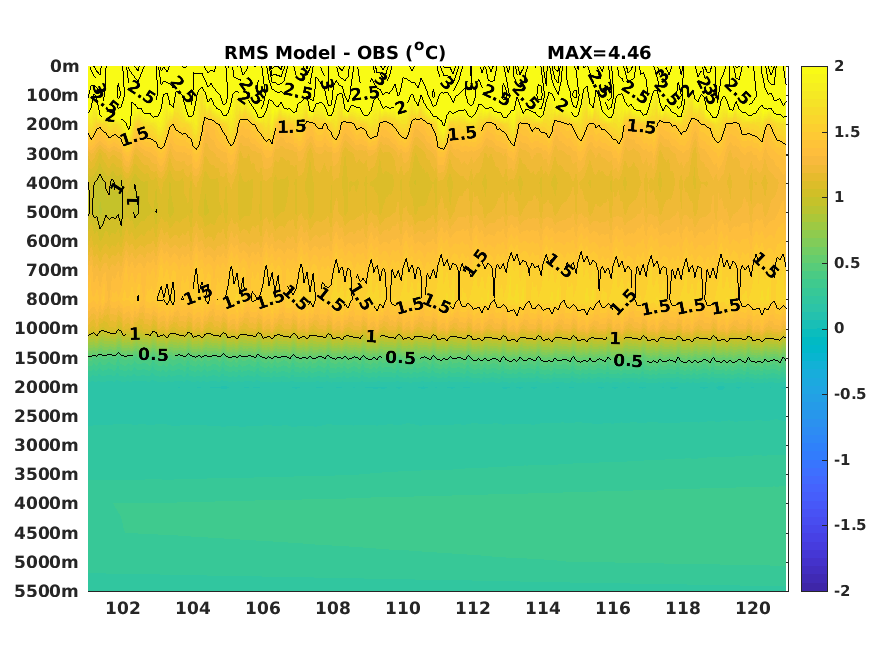Click the "114" x-axis tick label
The width and height of the screenshot is (875, 656).
coord(543,608)
